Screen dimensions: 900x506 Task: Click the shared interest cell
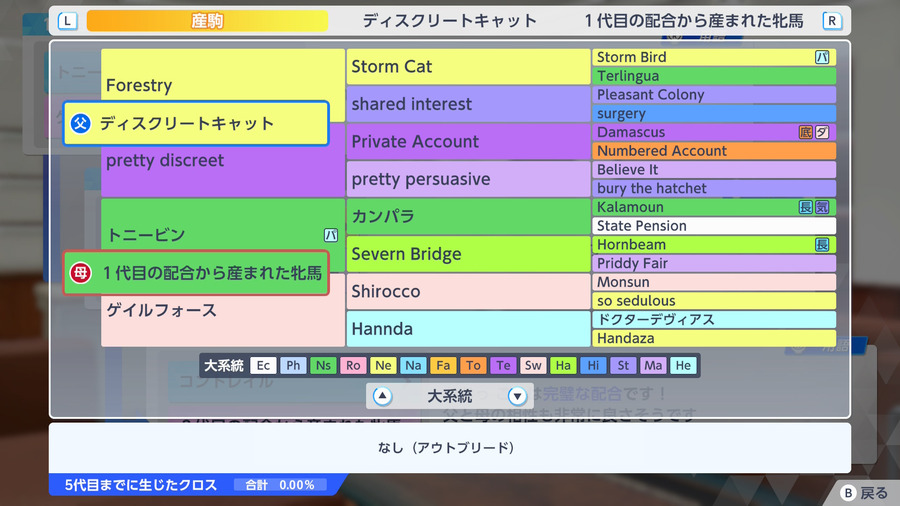tap(468, 104)
